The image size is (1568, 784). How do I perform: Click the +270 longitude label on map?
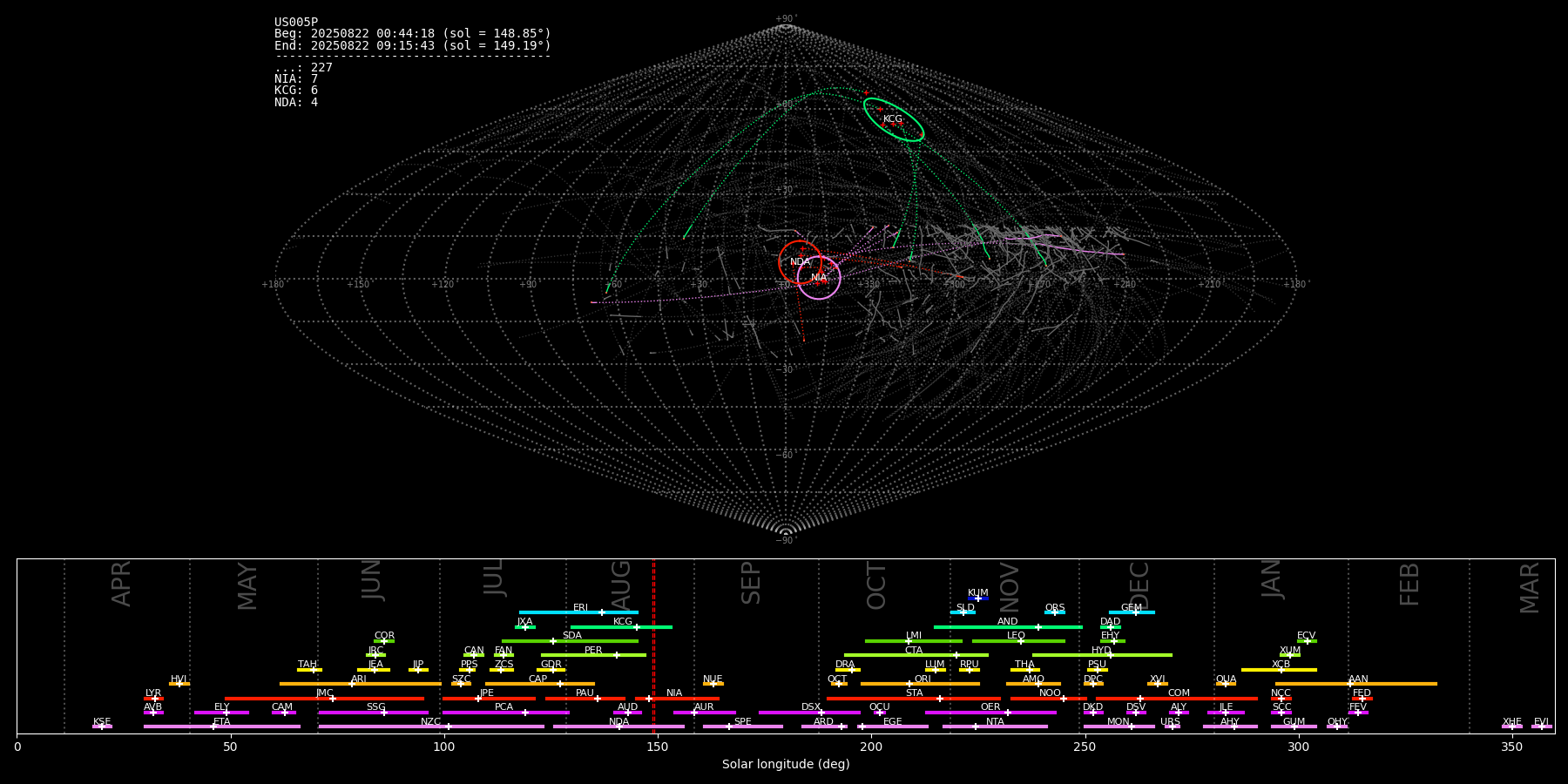pyautogui.click(x=1038, y=284)
